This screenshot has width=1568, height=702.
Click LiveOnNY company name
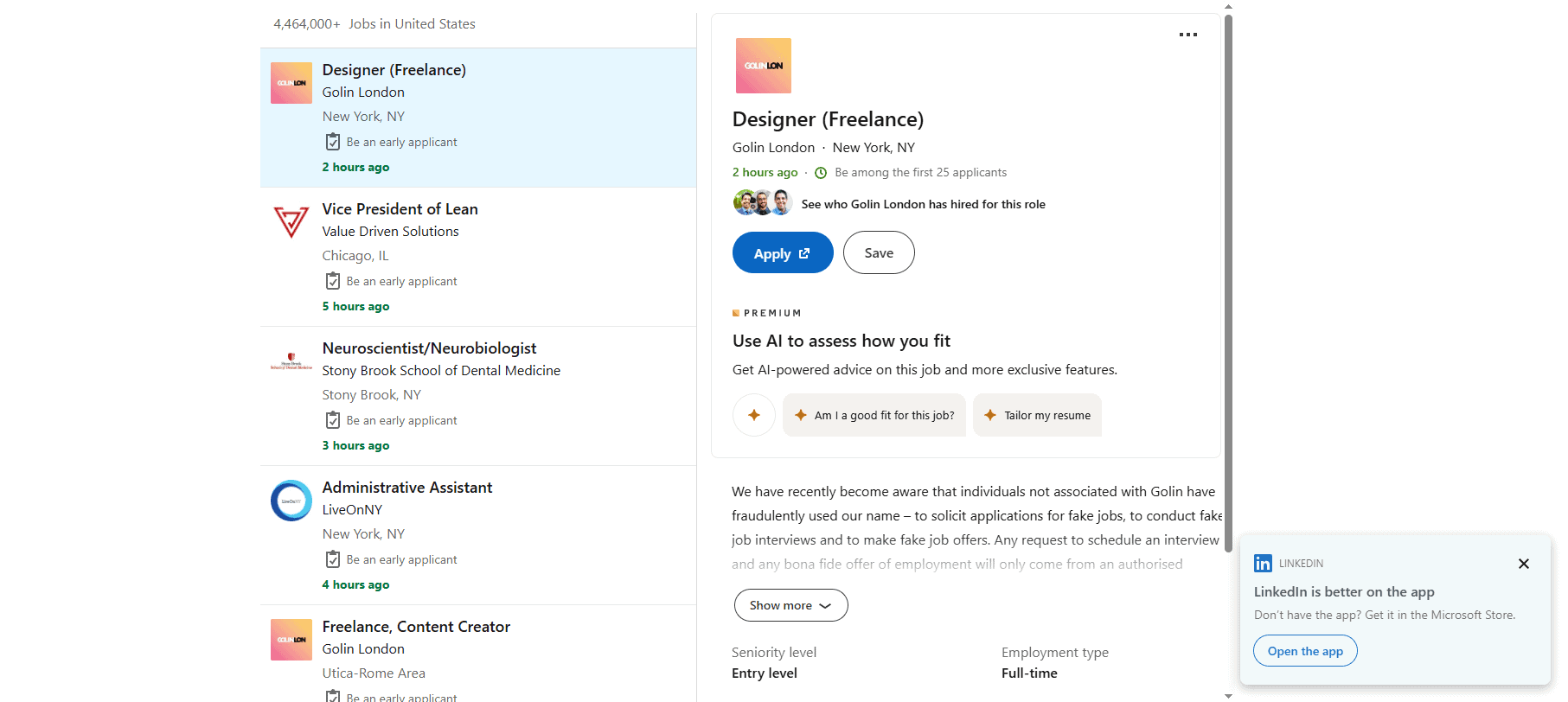352,510
